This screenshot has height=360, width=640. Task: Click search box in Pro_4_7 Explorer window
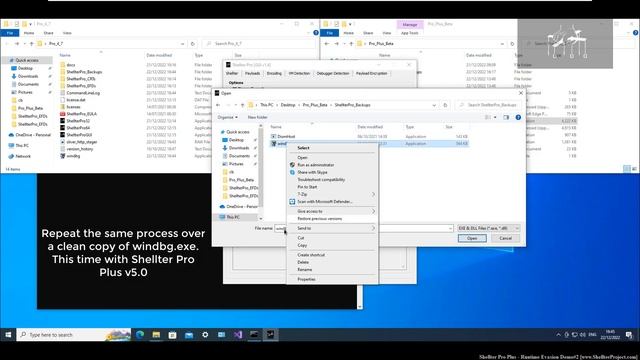pyautogui.click(x=259, y=44)
